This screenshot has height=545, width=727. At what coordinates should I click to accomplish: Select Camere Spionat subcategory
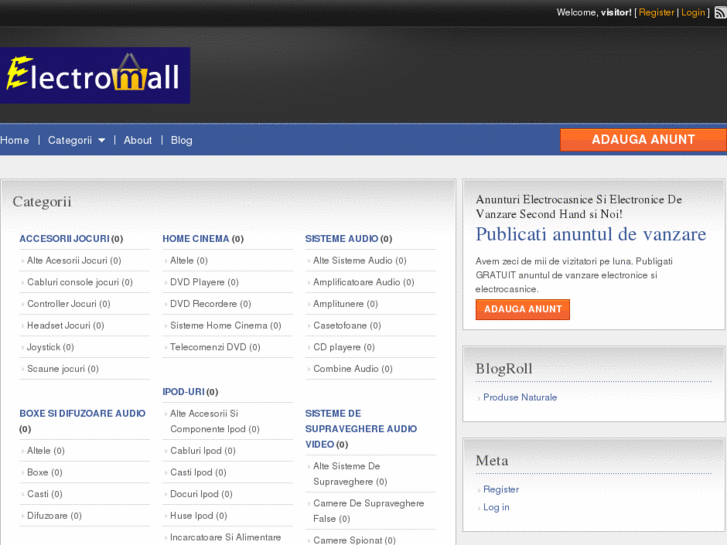tap(348, 540)
